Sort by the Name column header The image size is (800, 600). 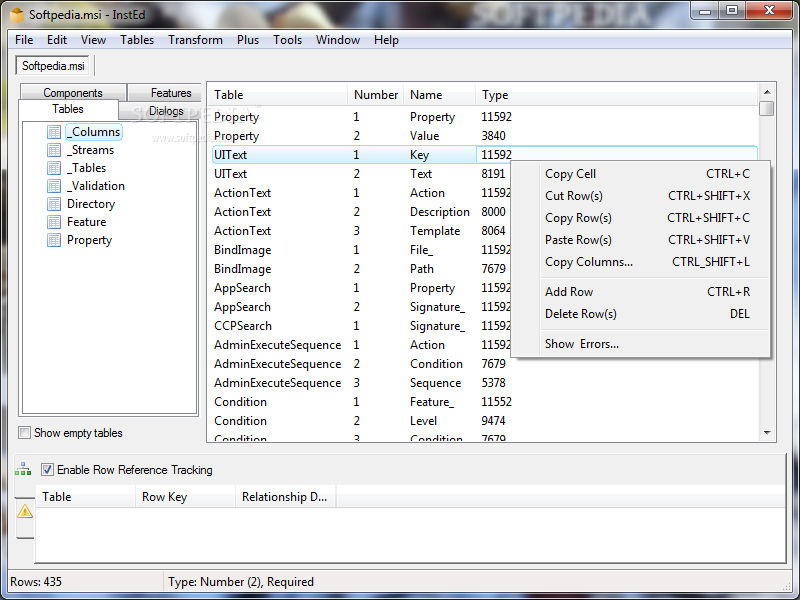(439, 95)
